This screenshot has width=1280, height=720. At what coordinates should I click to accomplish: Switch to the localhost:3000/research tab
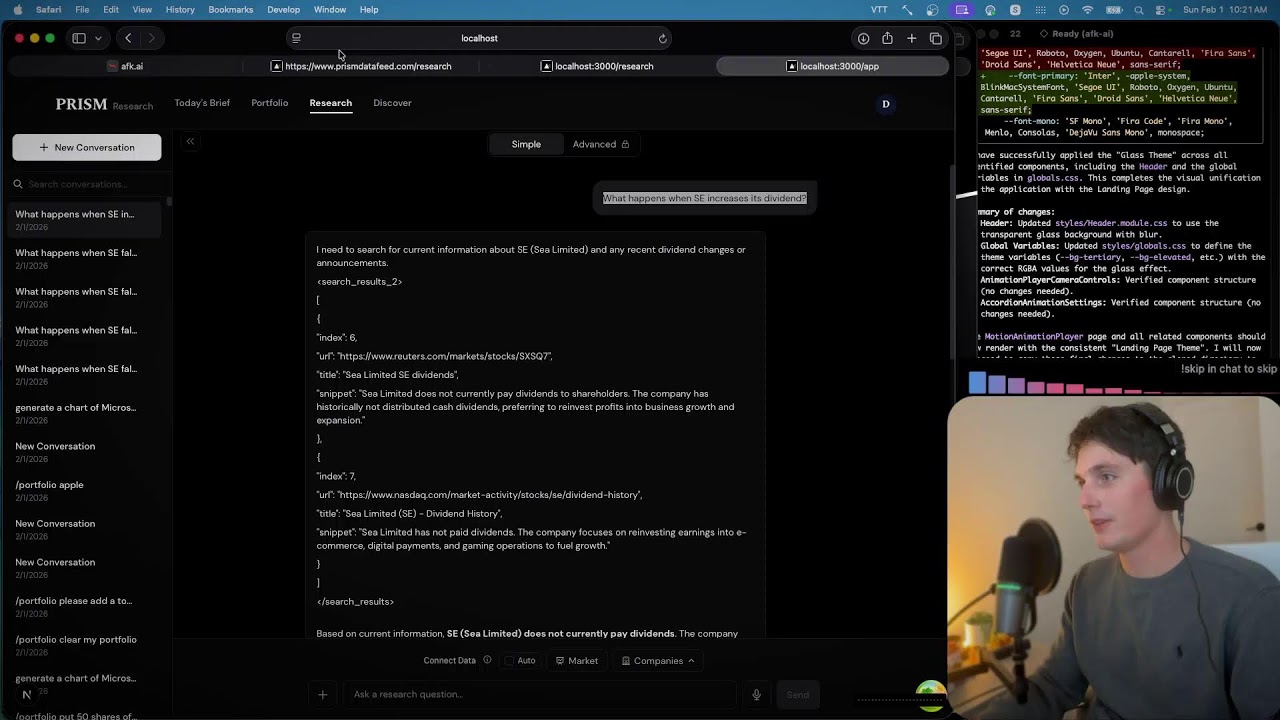pos(597,66)
